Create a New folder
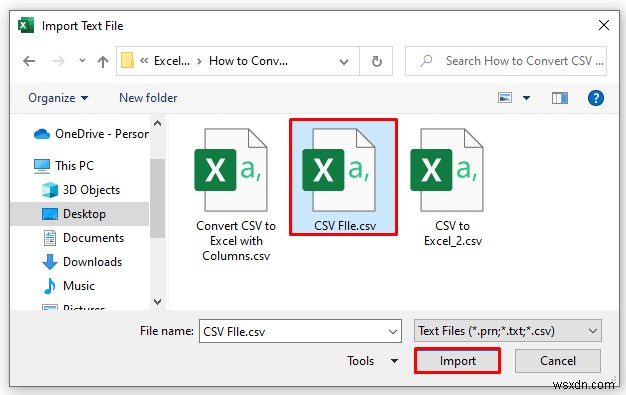The image size is (626, 395). tap(148, 98)
